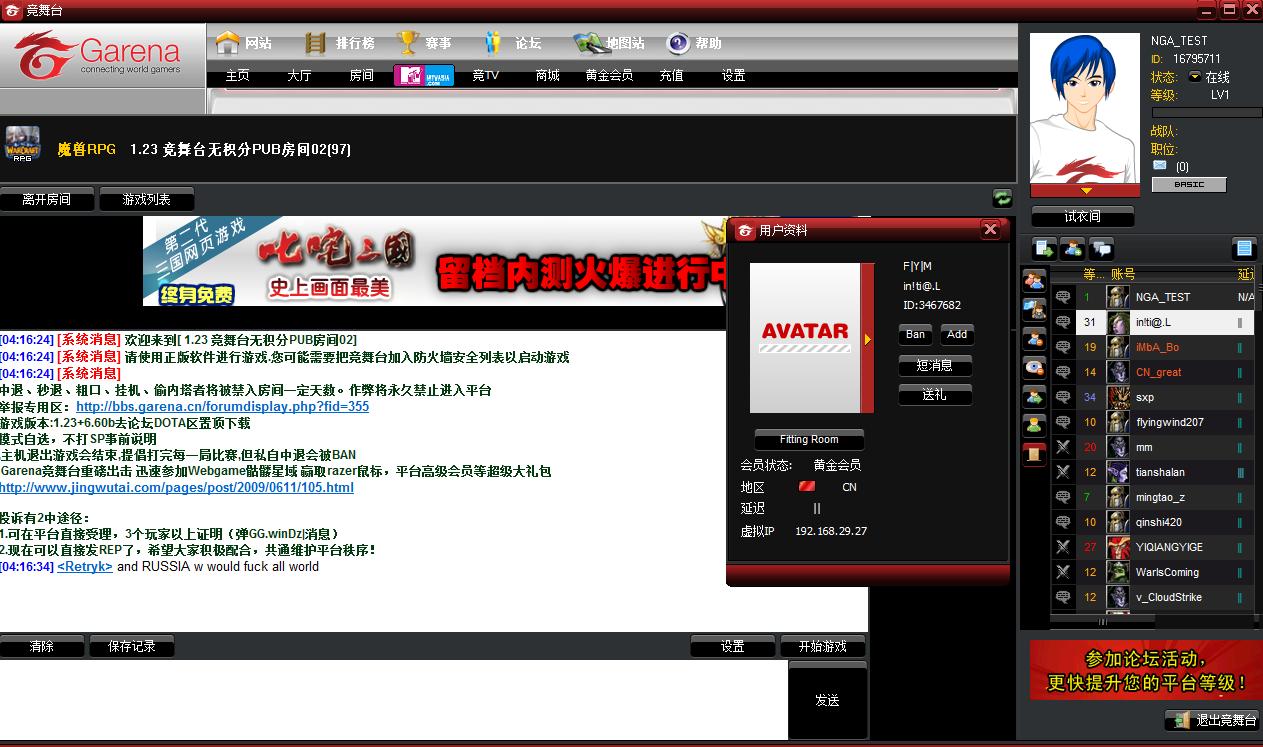This screenshot has width=1263, height=747.
Task: Click the Add button in the user profile
Action: (957, 334)
